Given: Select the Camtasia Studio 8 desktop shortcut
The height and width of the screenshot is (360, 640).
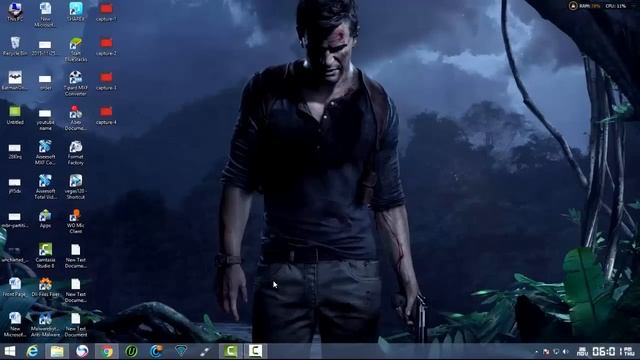Looking at the screenshot, I should pyautogui.click(x=45, y=256).
